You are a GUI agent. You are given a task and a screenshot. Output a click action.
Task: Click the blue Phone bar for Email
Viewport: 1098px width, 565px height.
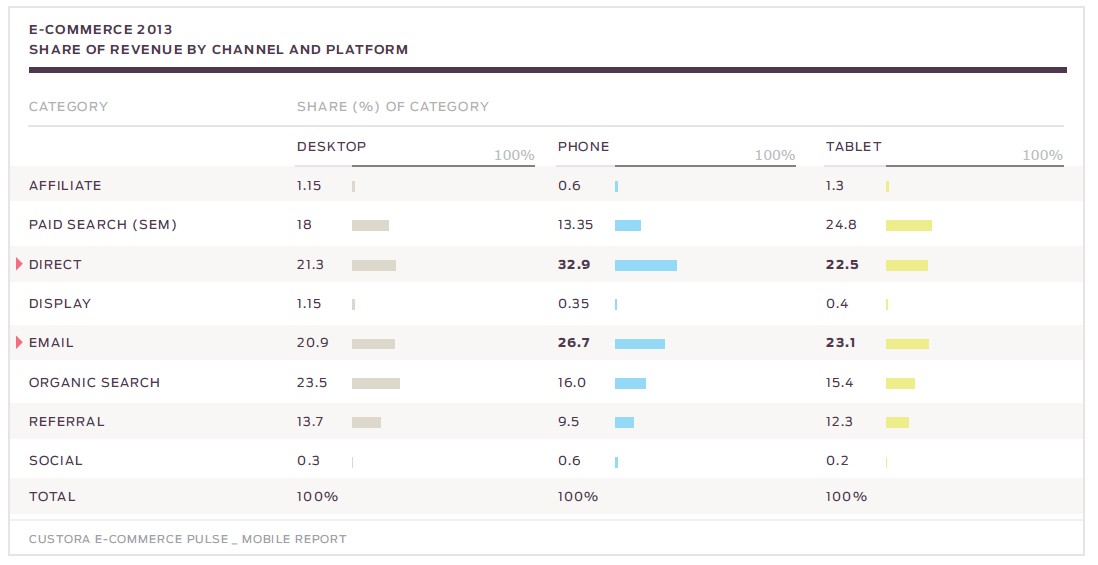point(639,344)
